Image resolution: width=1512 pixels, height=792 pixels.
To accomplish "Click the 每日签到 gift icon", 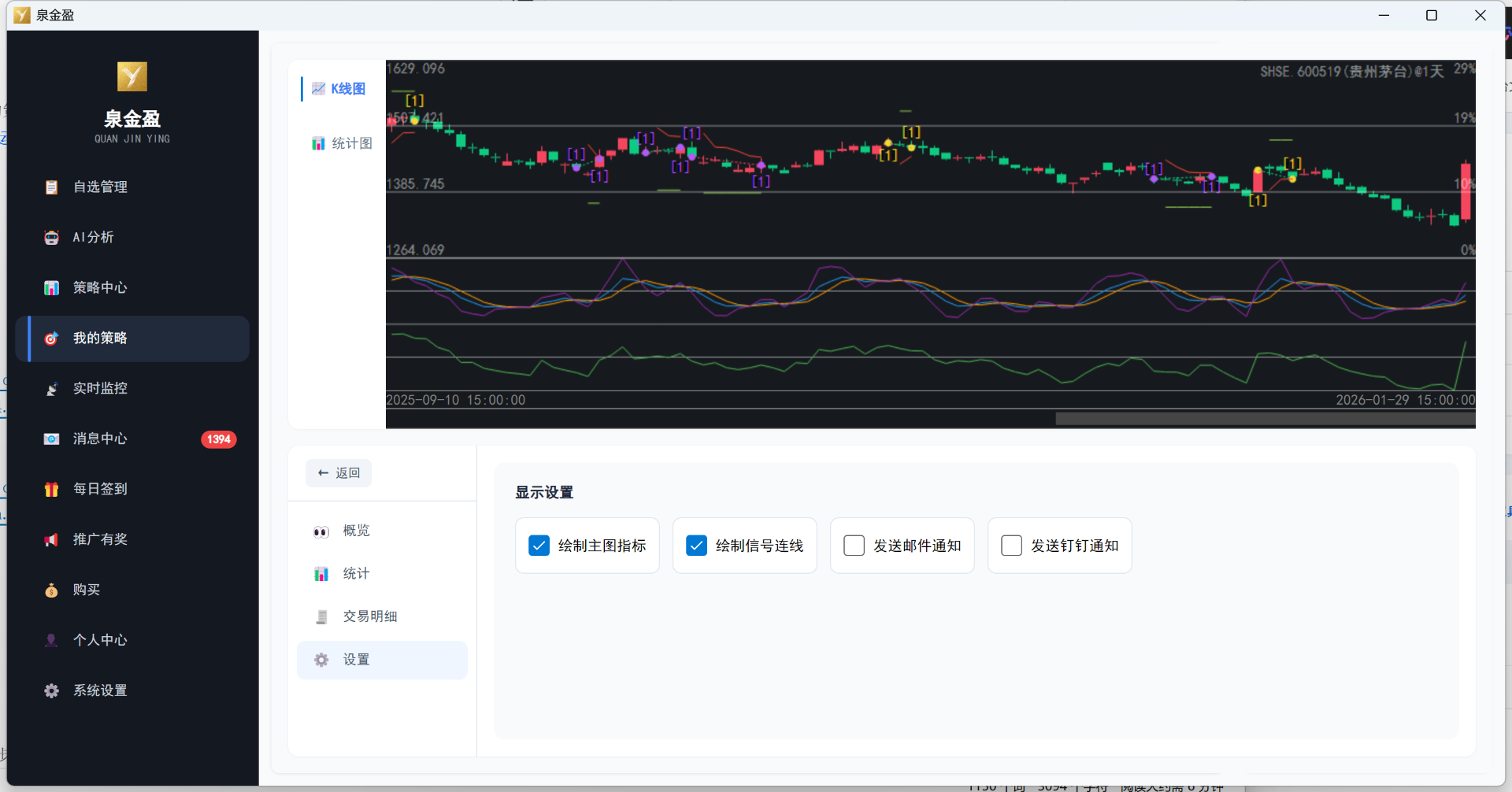I will (x=52, y=490).
